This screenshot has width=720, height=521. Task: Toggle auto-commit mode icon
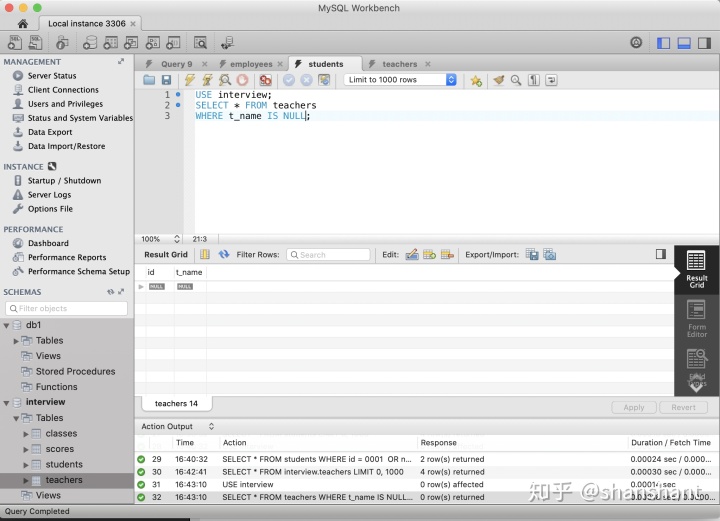[x=324, y=80]
